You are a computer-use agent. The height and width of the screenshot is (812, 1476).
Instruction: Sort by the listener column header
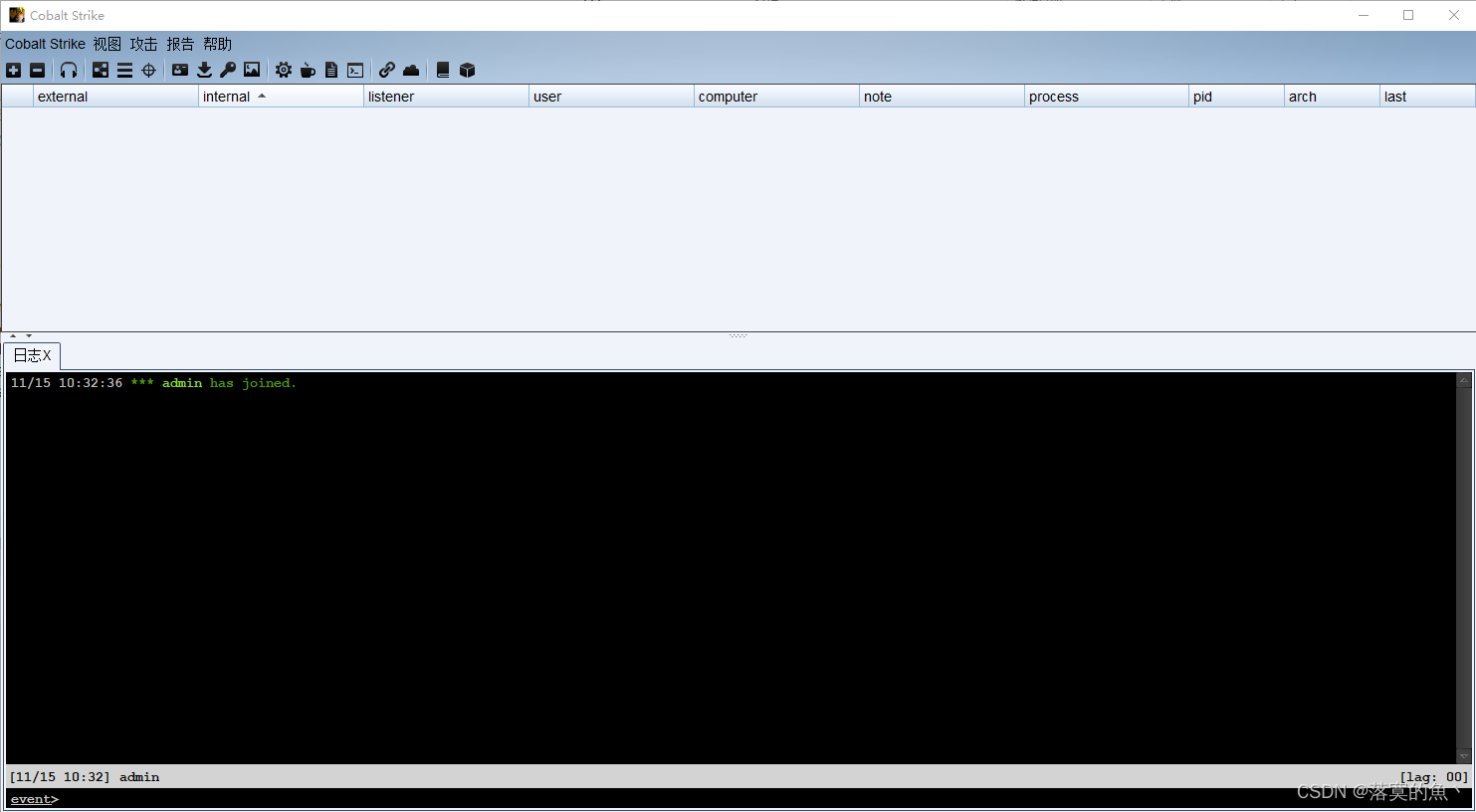[x=446, y=97]
